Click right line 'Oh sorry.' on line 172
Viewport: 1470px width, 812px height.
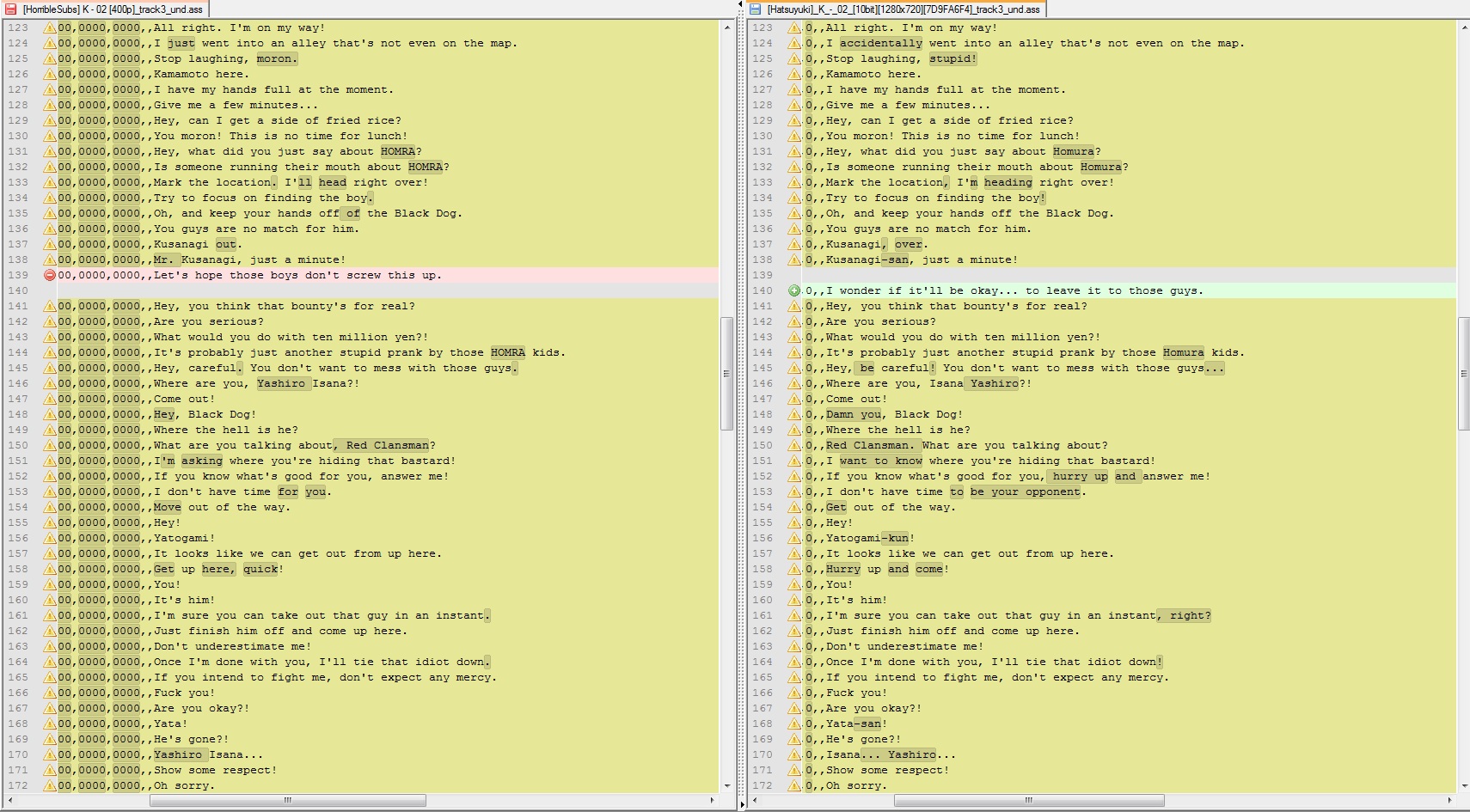click(856, 785)
